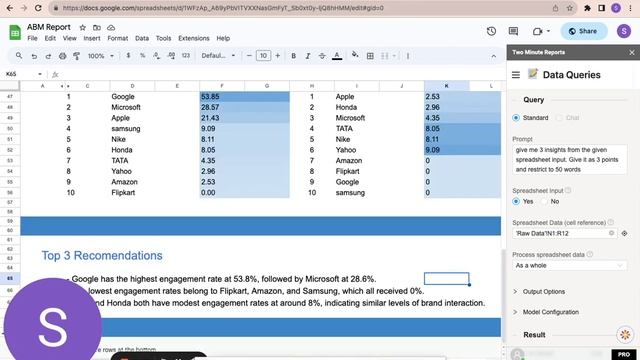640x360 pixels.
Task: Open the zoom 100% dropdown
Action: pos(101,56)
